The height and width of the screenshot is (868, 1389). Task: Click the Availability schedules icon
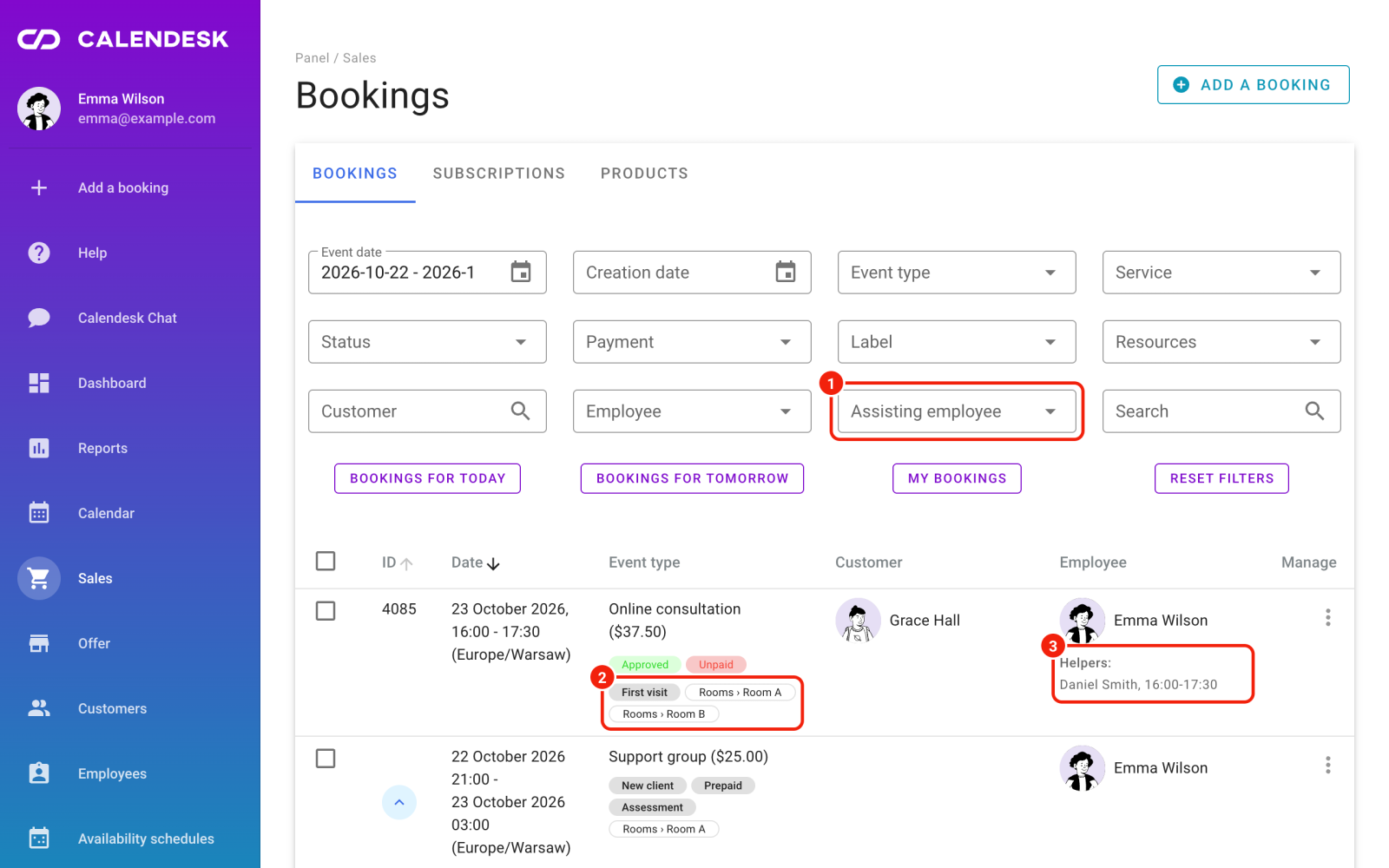[39, 838]
